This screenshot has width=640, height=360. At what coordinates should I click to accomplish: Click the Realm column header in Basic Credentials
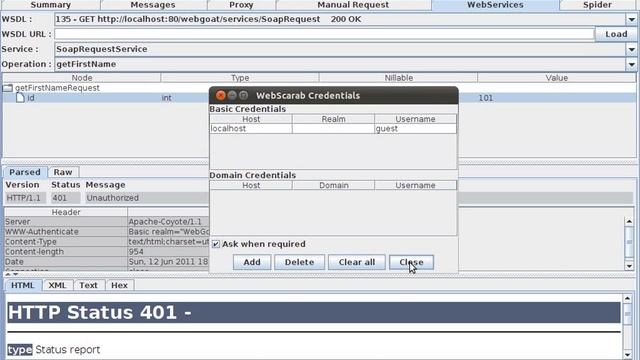(333, 119)
